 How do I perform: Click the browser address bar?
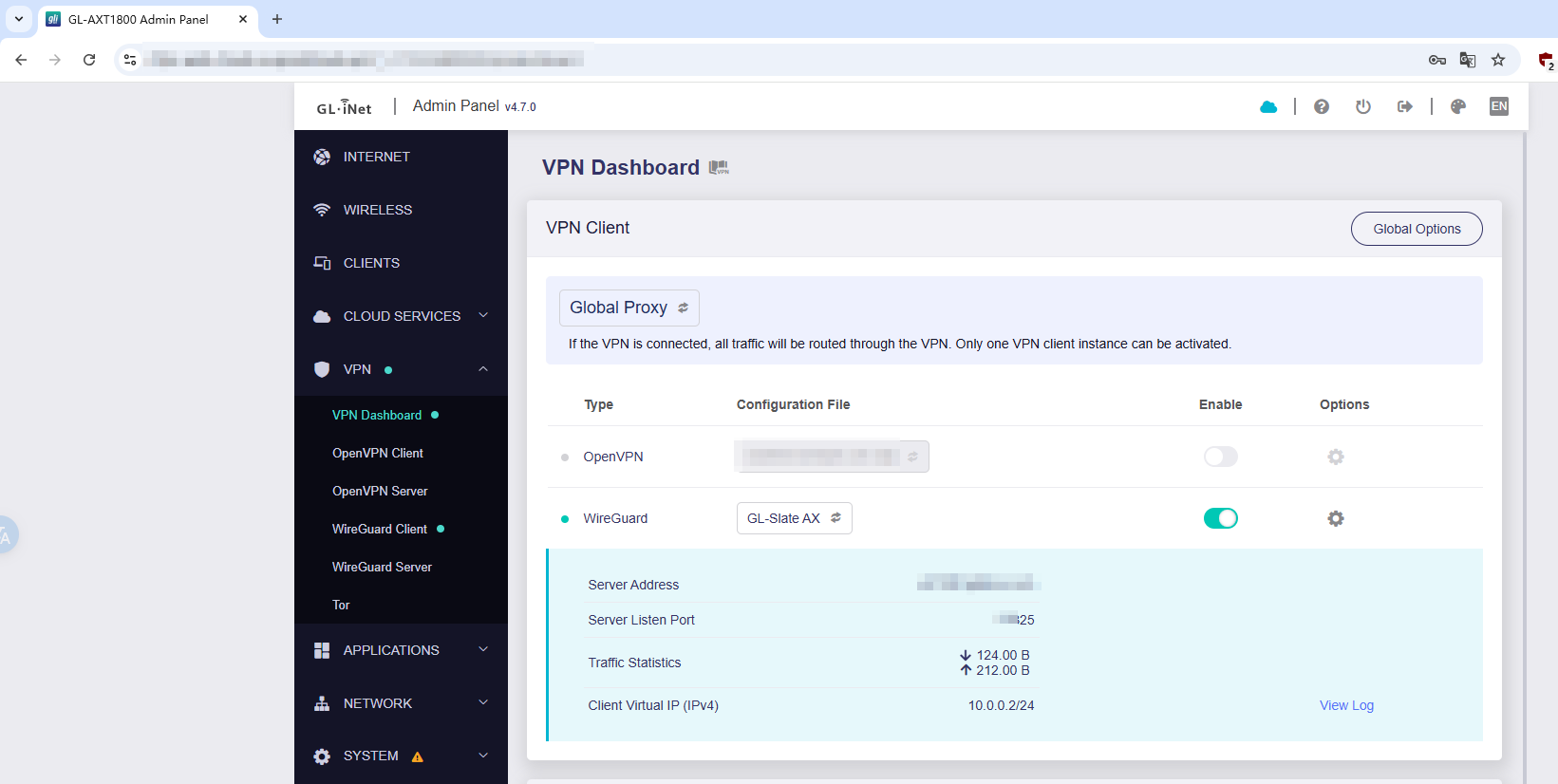(760, 60)
